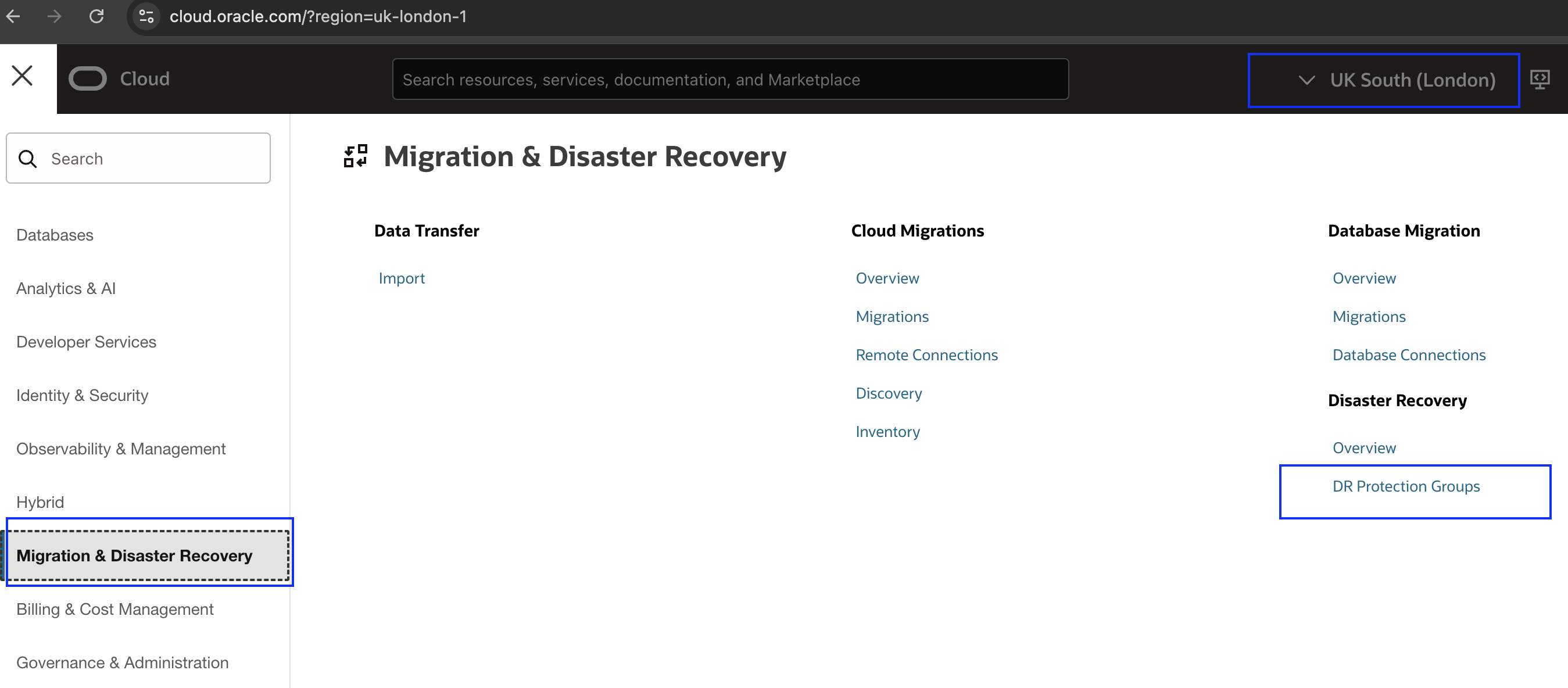
Task: Open Observability & Management category
Action: pos(120,449)
